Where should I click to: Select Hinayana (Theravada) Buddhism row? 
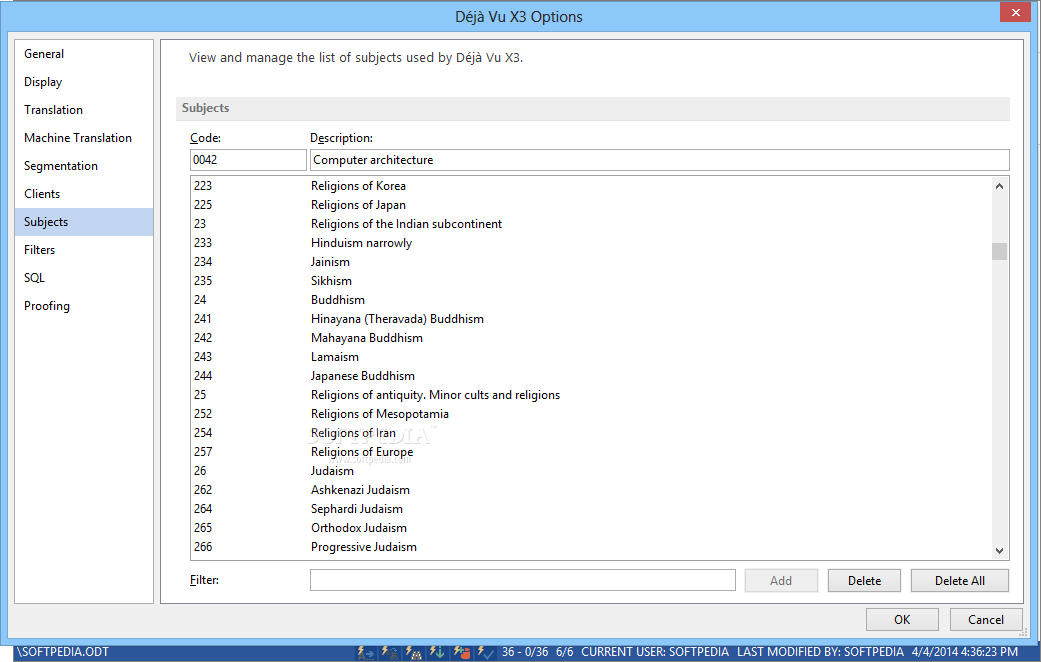(591, 319)
